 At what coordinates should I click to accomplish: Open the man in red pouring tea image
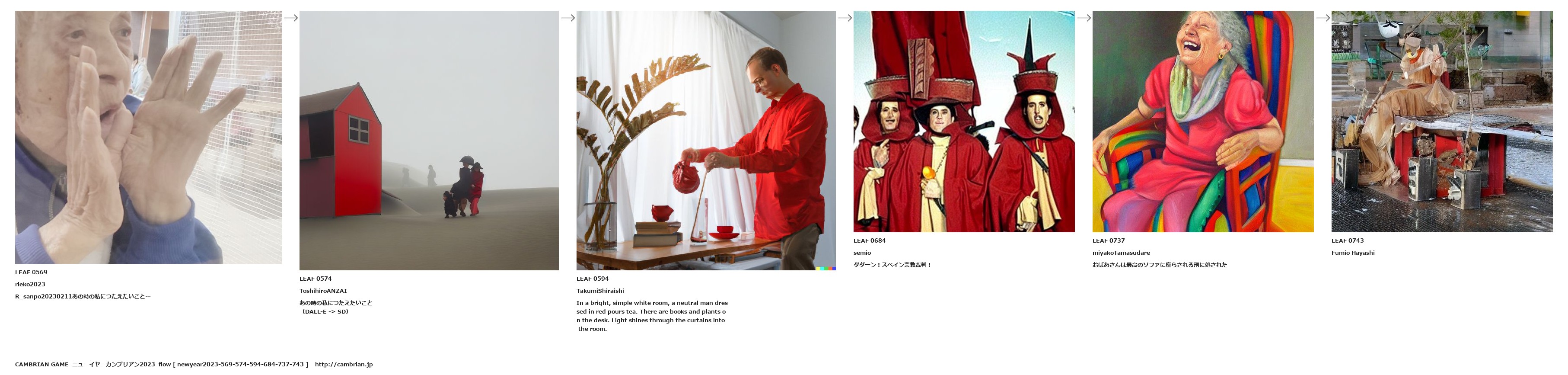706,141
